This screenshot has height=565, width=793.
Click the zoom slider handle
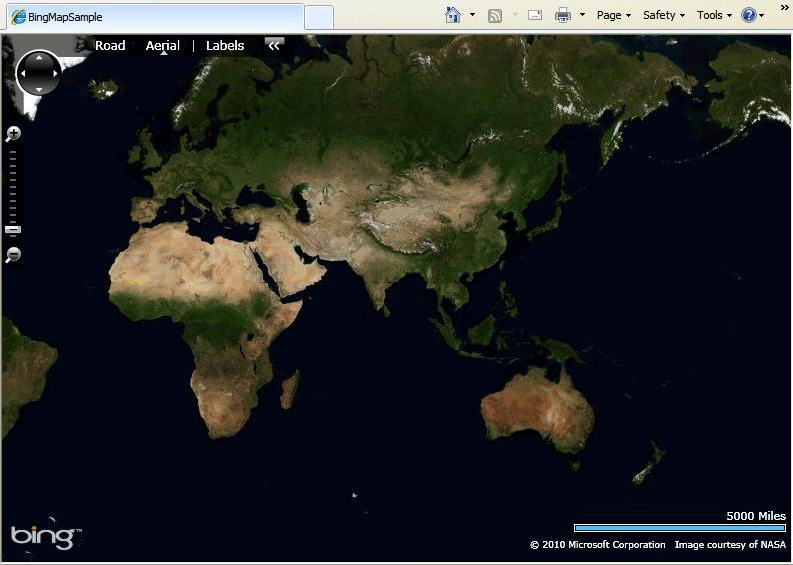click(13, 230)
